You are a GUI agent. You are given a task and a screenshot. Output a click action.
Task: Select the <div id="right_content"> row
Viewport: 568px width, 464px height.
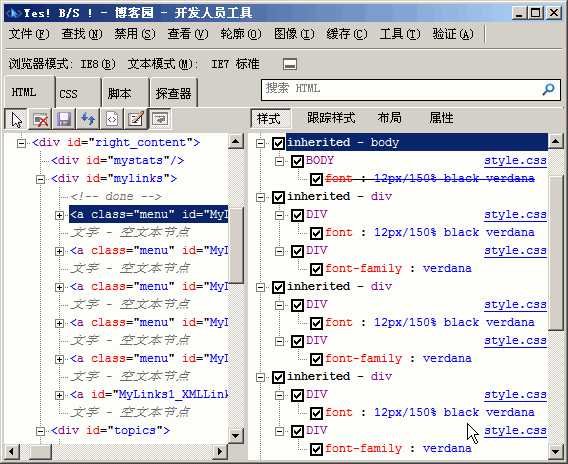(116, 143)
